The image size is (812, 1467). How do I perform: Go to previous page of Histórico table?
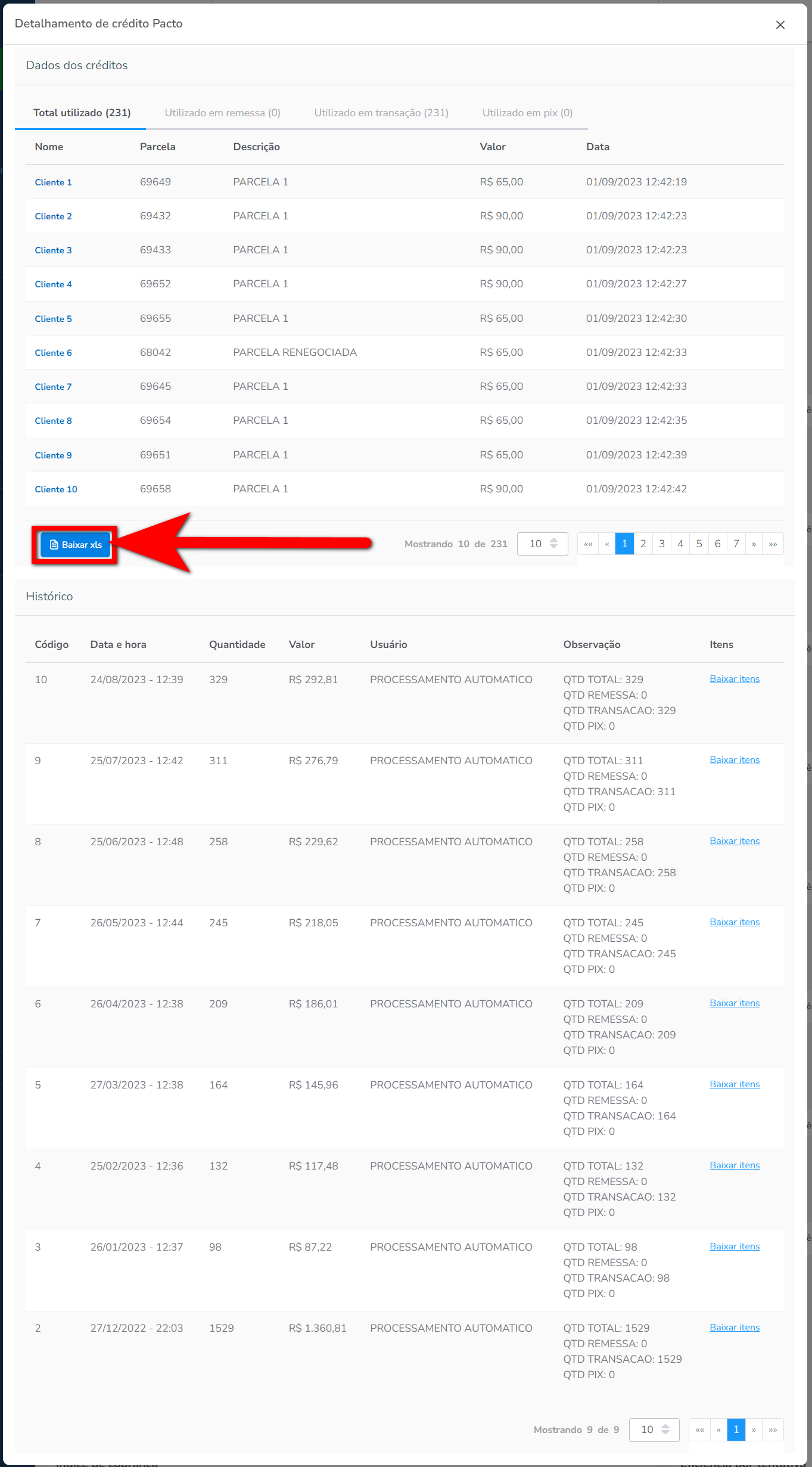click(x=718, y=1429)
